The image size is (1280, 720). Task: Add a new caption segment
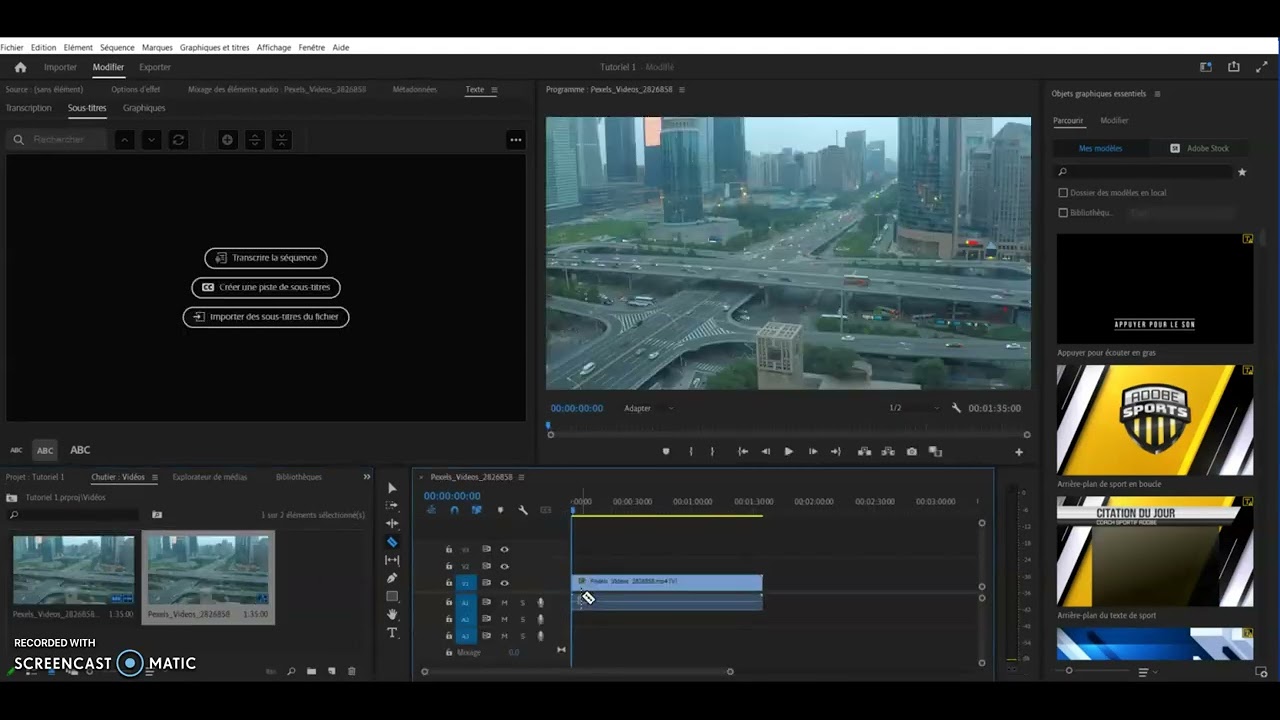227,140
